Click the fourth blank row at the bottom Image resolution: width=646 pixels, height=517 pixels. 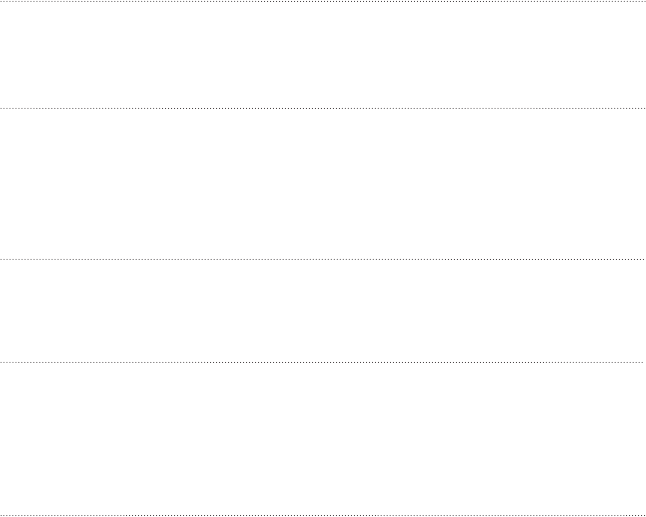pyautogui.click(x=323, y=438)
